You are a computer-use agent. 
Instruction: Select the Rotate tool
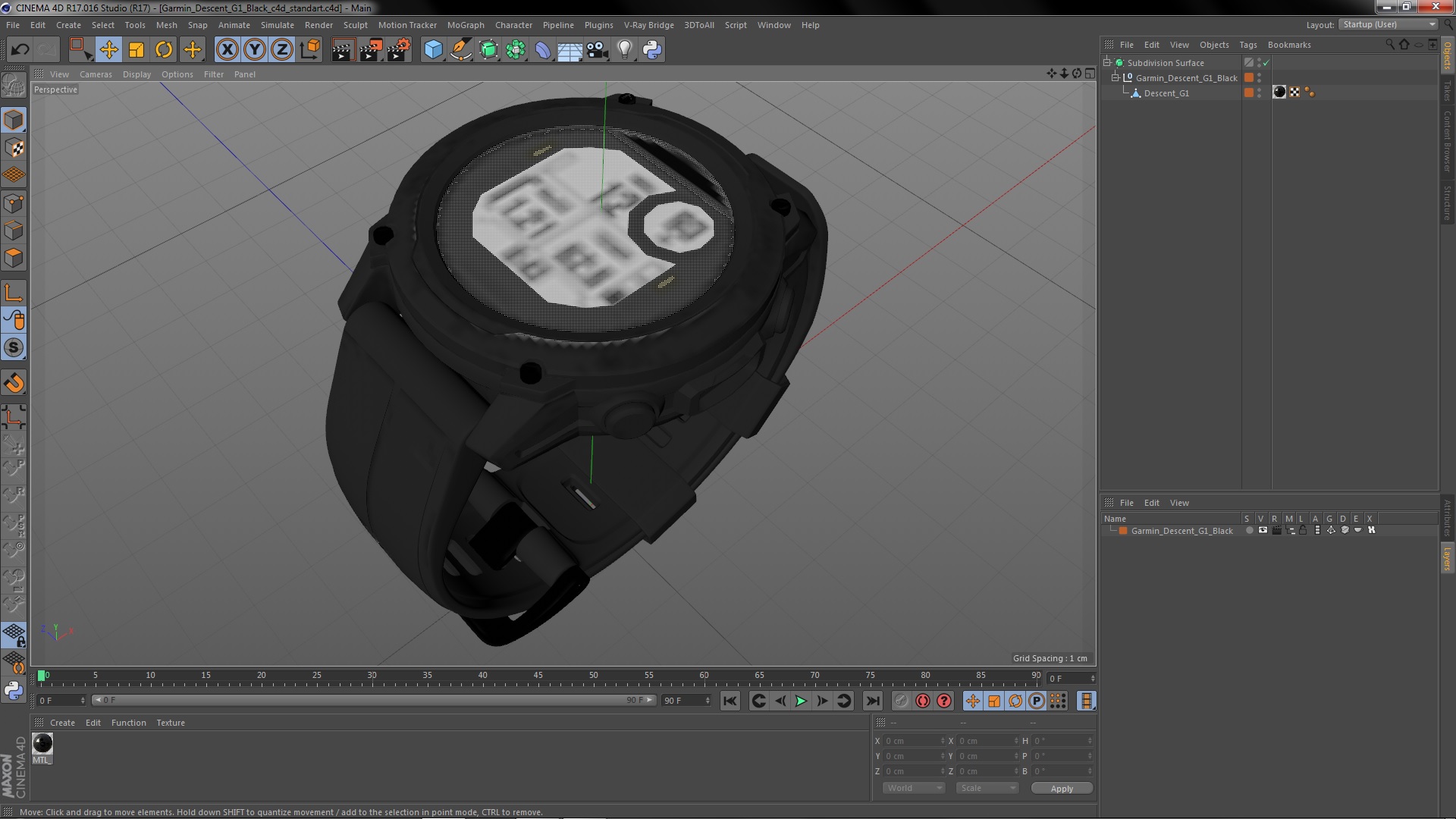point(164,50)
